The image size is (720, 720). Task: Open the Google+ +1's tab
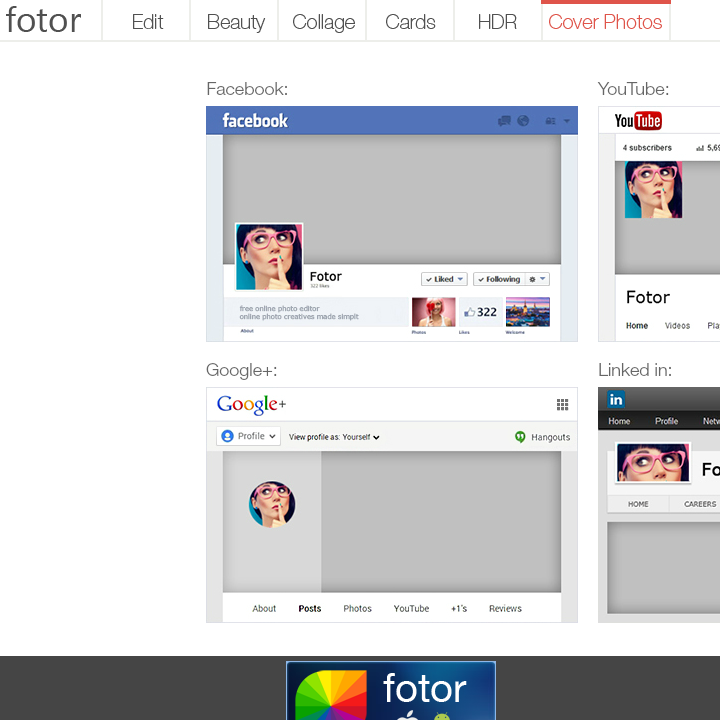click(x=459, y=608)
